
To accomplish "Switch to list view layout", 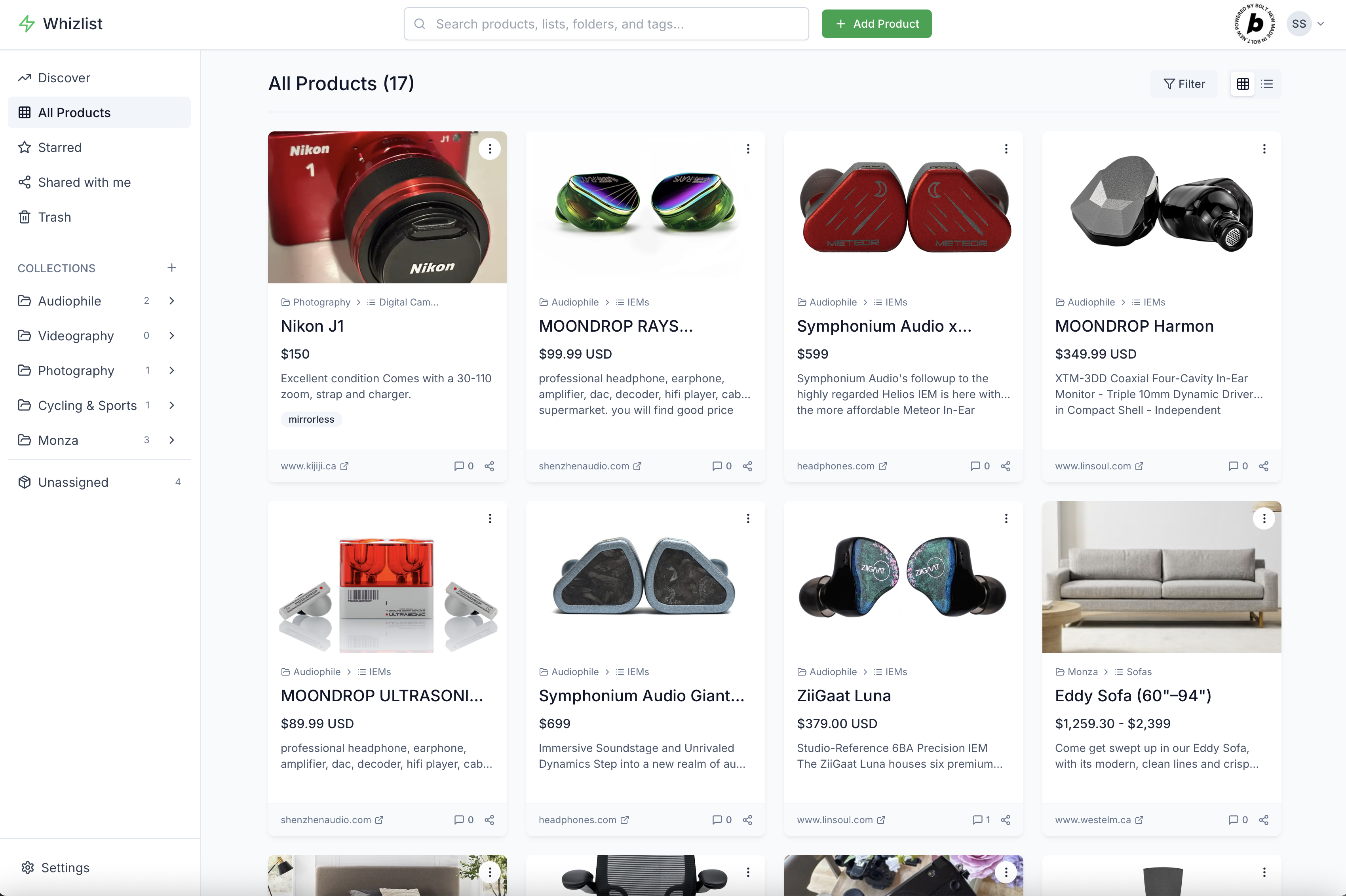I will (1266, 84).
